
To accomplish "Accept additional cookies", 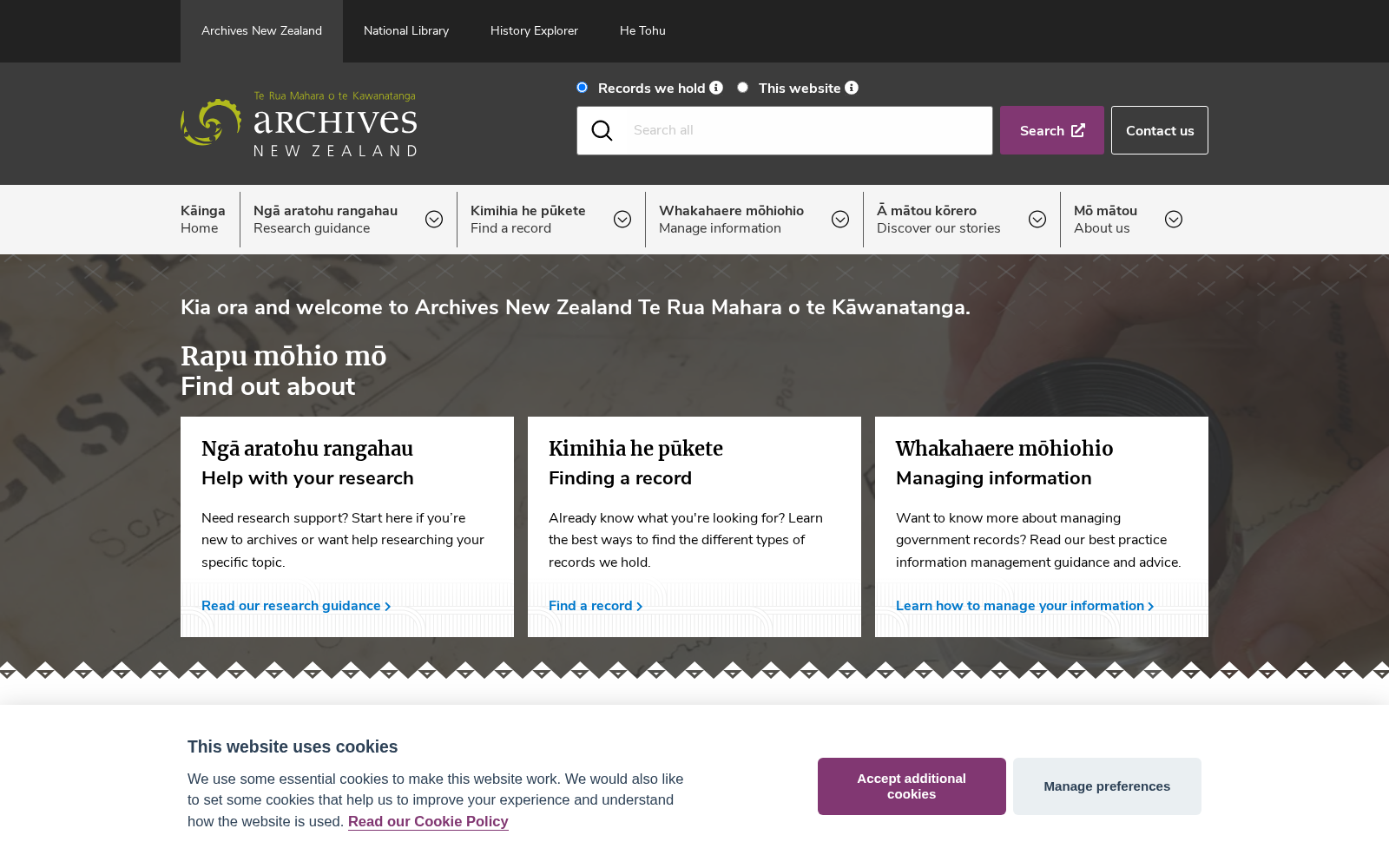I will tap(912, 786).
